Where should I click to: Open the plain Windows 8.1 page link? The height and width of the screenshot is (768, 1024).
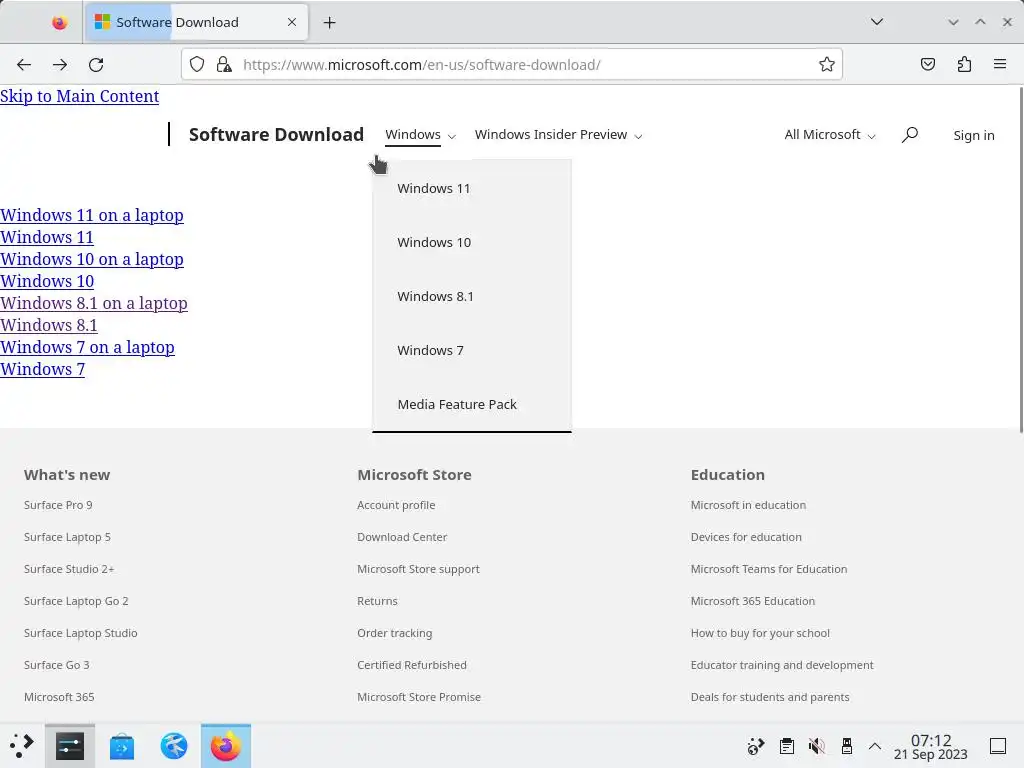(x=49, y=325)
